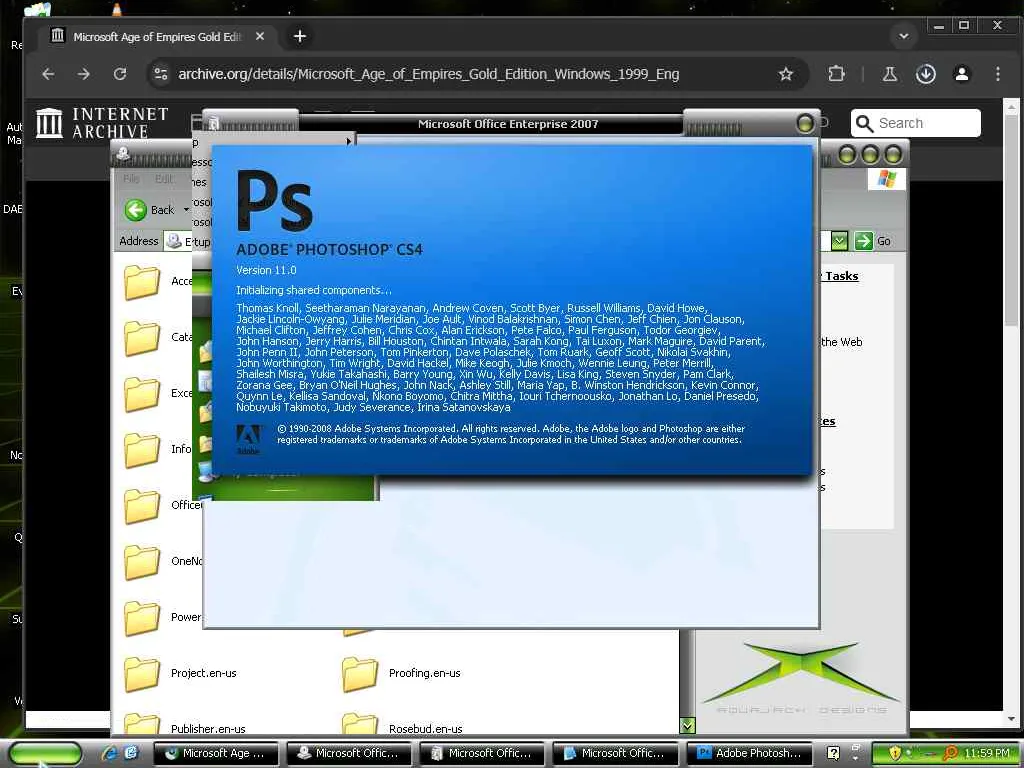Switch to Microsoft Age taskbar item
This screenshot has width=1024, height=768.
216,753
